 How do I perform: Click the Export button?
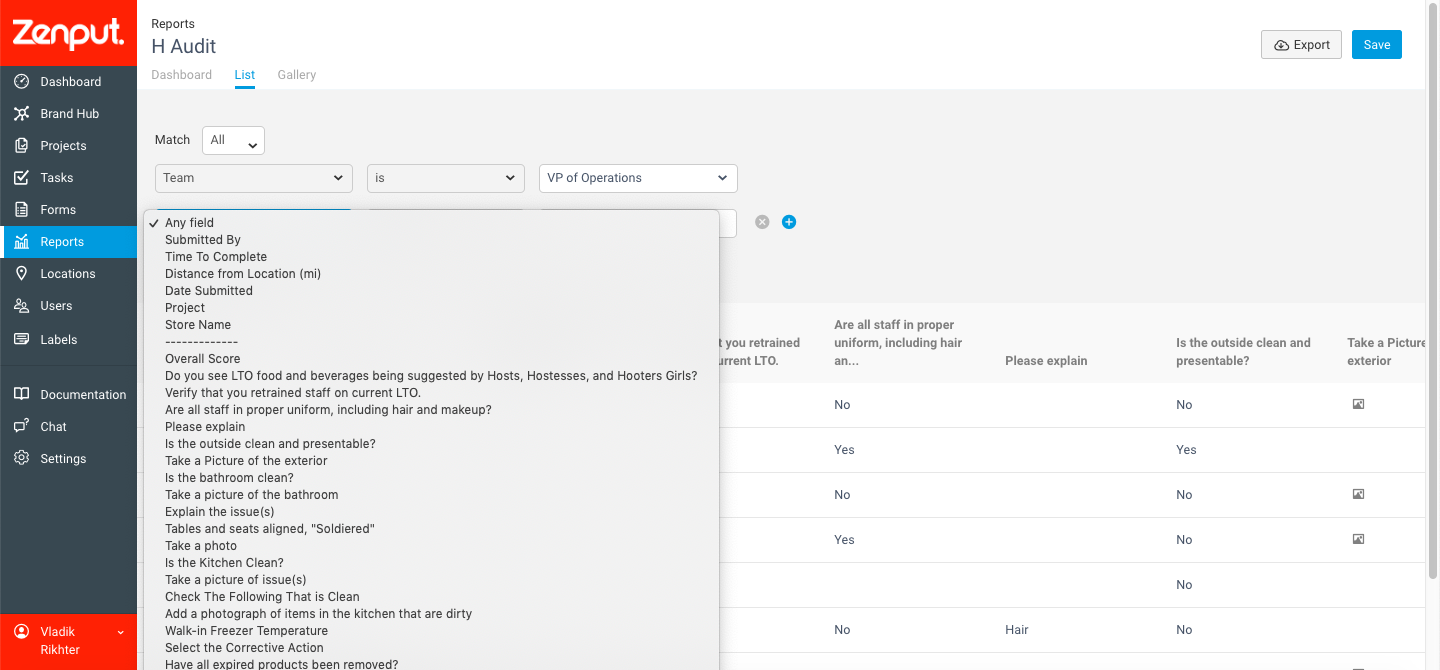tap(1302, 45)
